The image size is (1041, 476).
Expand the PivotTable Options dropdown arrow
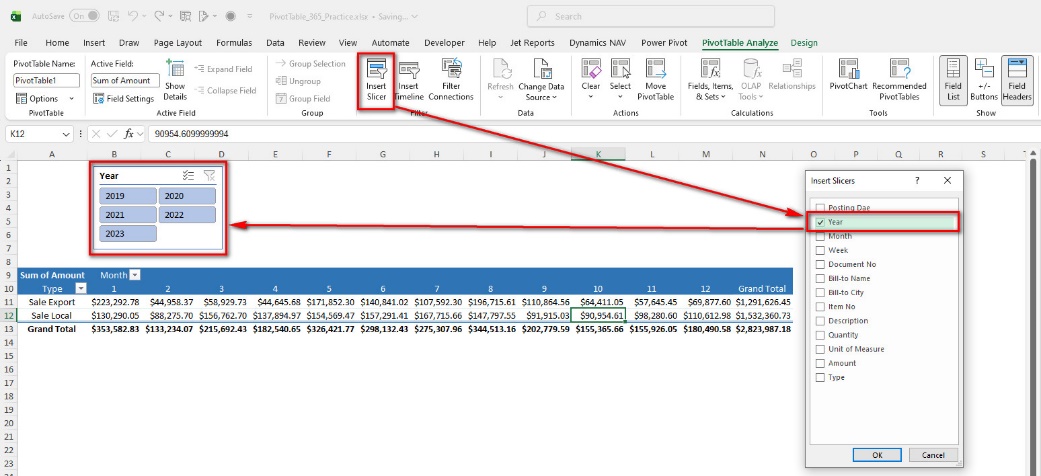[72, 99]
